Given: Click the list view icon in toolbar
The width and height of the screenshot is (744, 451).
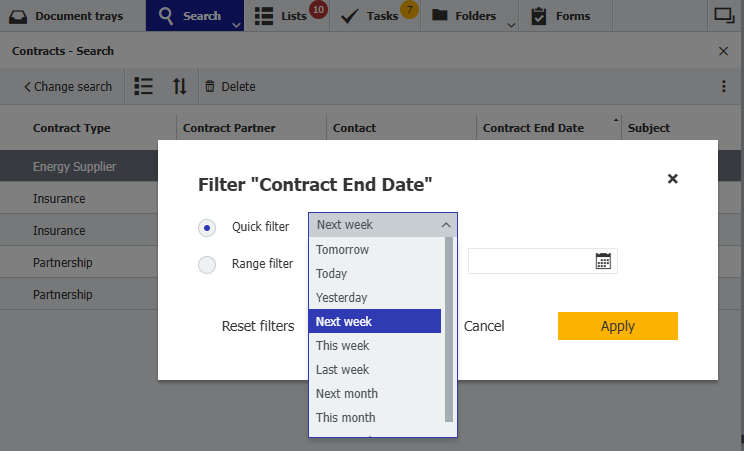Looking at the screenshot, I should (144, 87).
